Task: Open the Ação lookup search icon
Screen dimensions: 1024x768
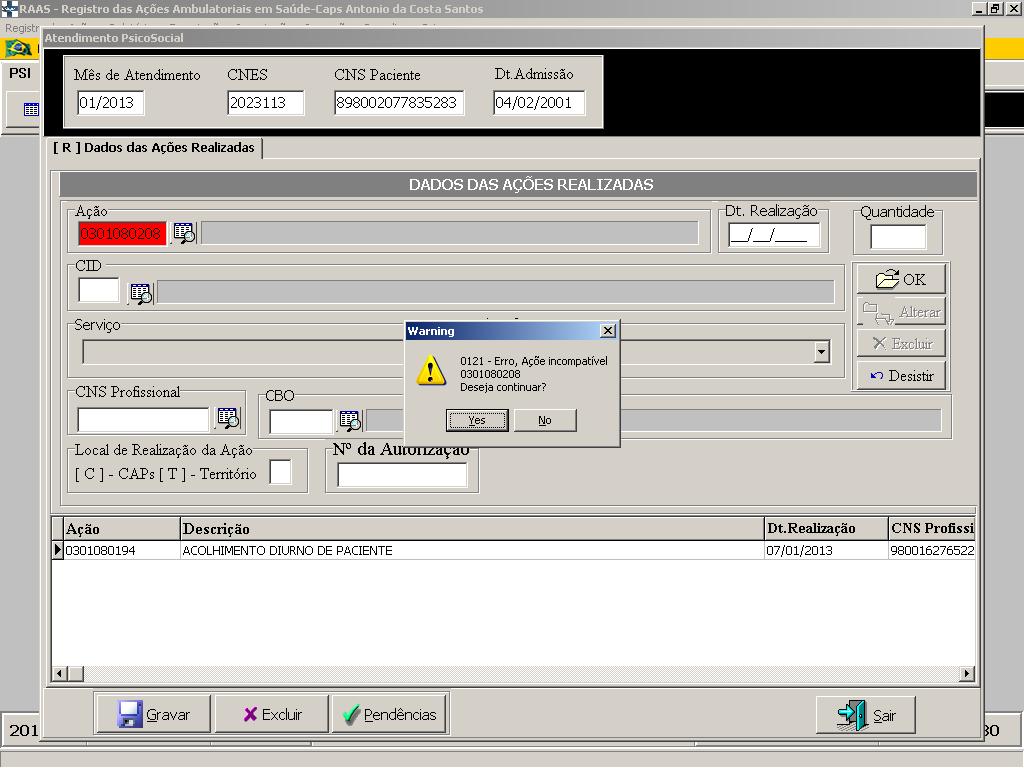Action: tap(184, 233)
